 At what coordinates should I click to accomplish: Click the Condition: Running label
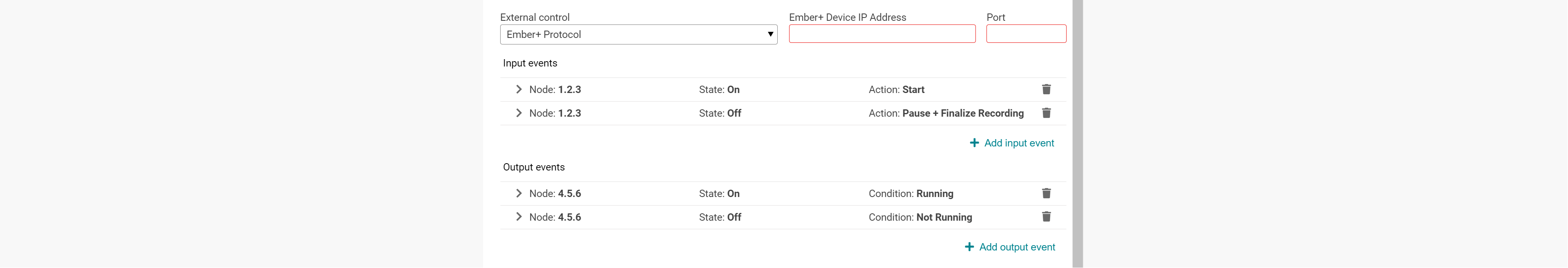click(x=910, y=193)
